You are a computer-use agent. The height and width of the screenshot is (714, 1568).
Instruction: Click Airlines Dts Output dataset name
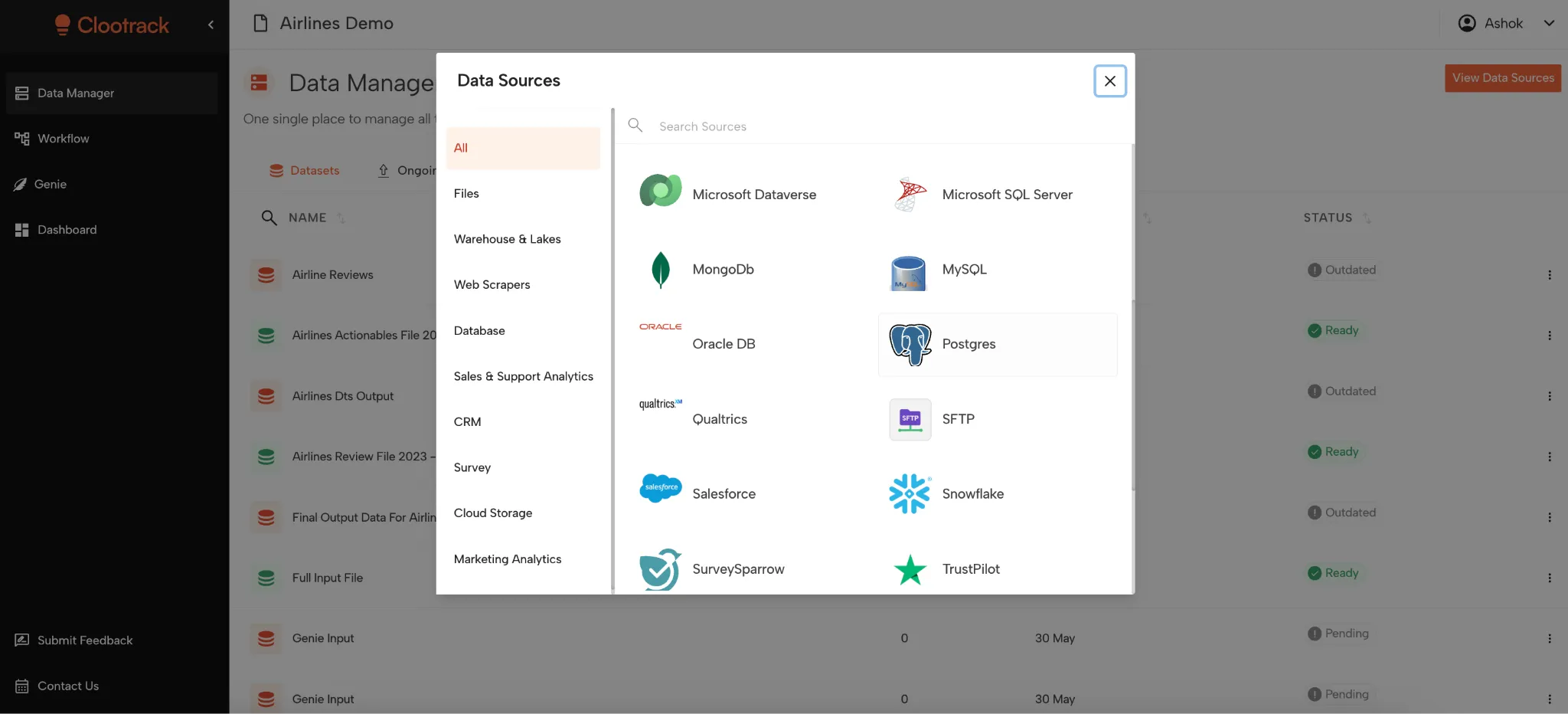click(342, 396)
